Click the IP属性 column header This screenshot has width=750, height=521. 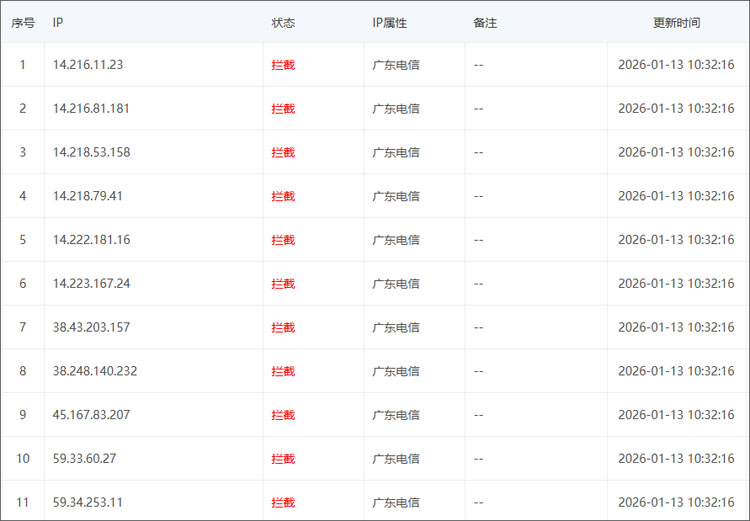(389, 22)
